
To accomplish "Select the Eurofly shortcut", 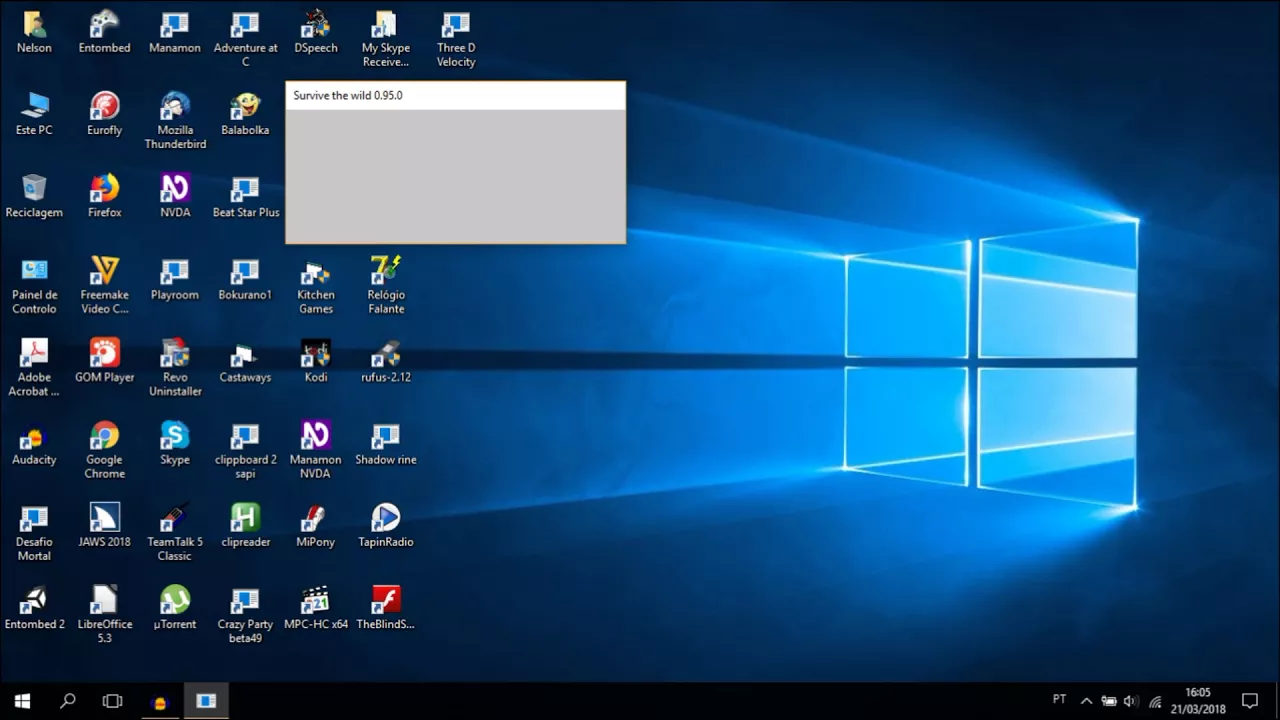I will (104, 113).
